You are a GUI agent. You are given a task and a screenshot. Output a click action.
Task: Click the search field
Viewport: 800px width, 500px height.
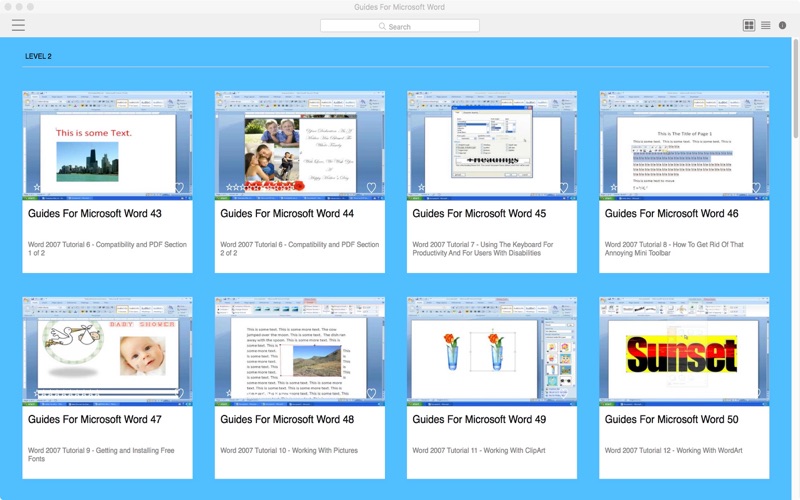pyautogui.click(x=399, y=26)
